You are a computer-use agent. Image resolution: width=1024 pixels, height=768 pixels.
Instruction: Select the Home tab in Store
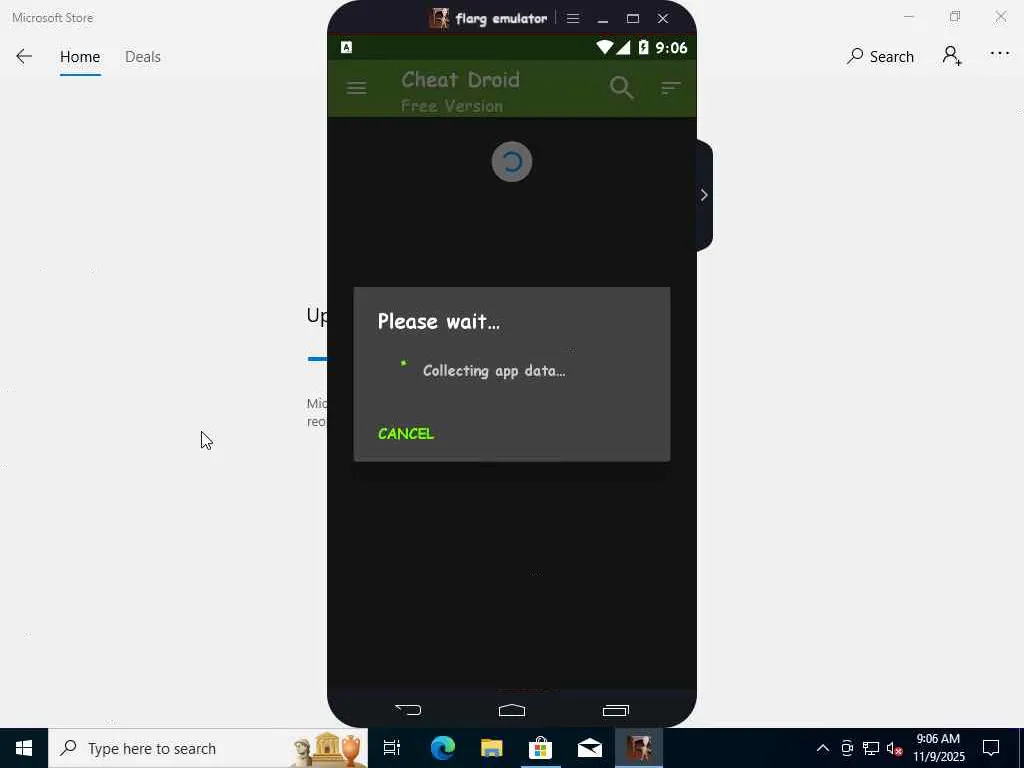tap(80, 57)
